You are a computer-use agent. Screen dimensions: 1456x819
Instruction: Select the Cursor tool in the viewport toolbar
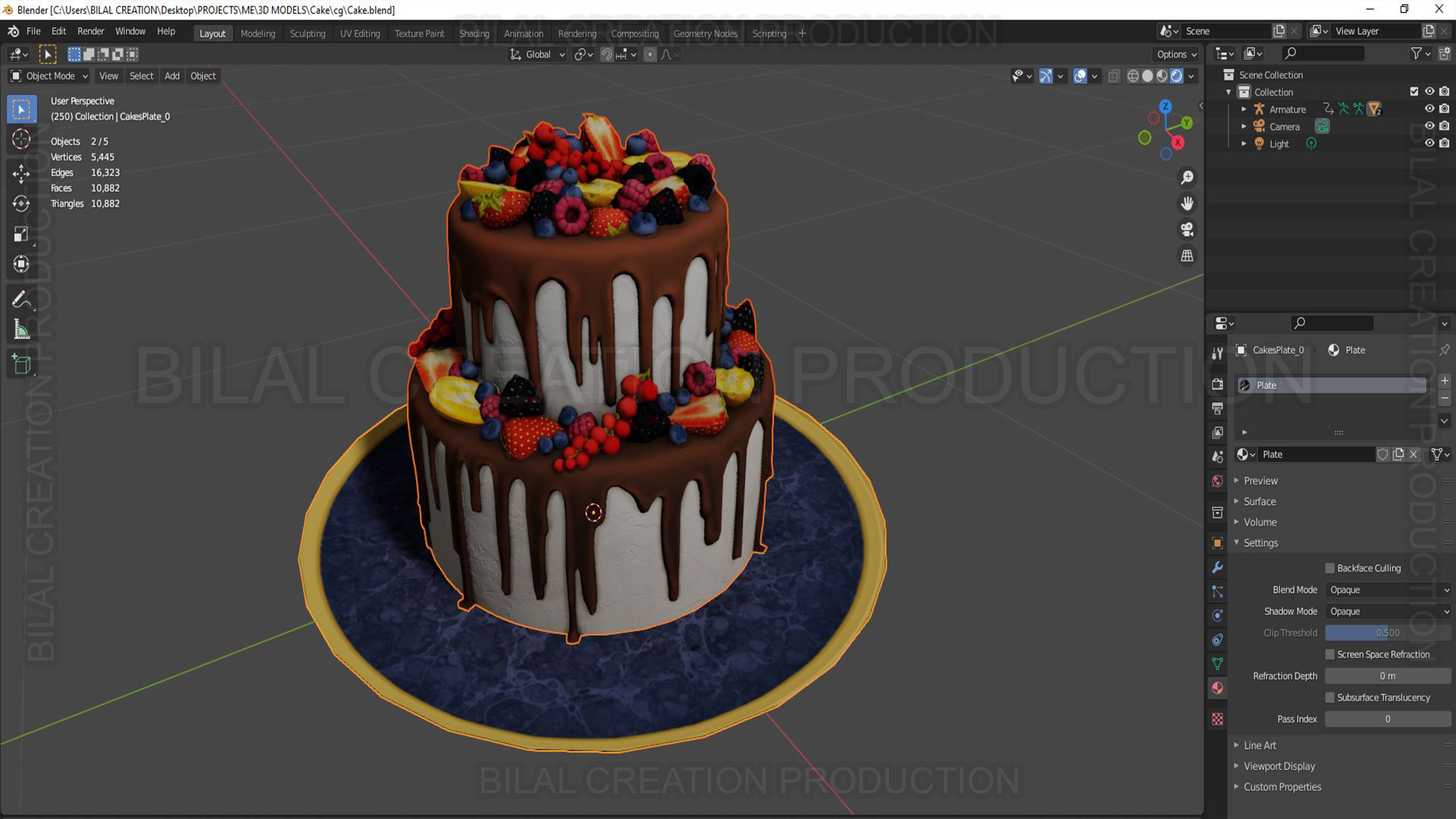click(22, 139)
